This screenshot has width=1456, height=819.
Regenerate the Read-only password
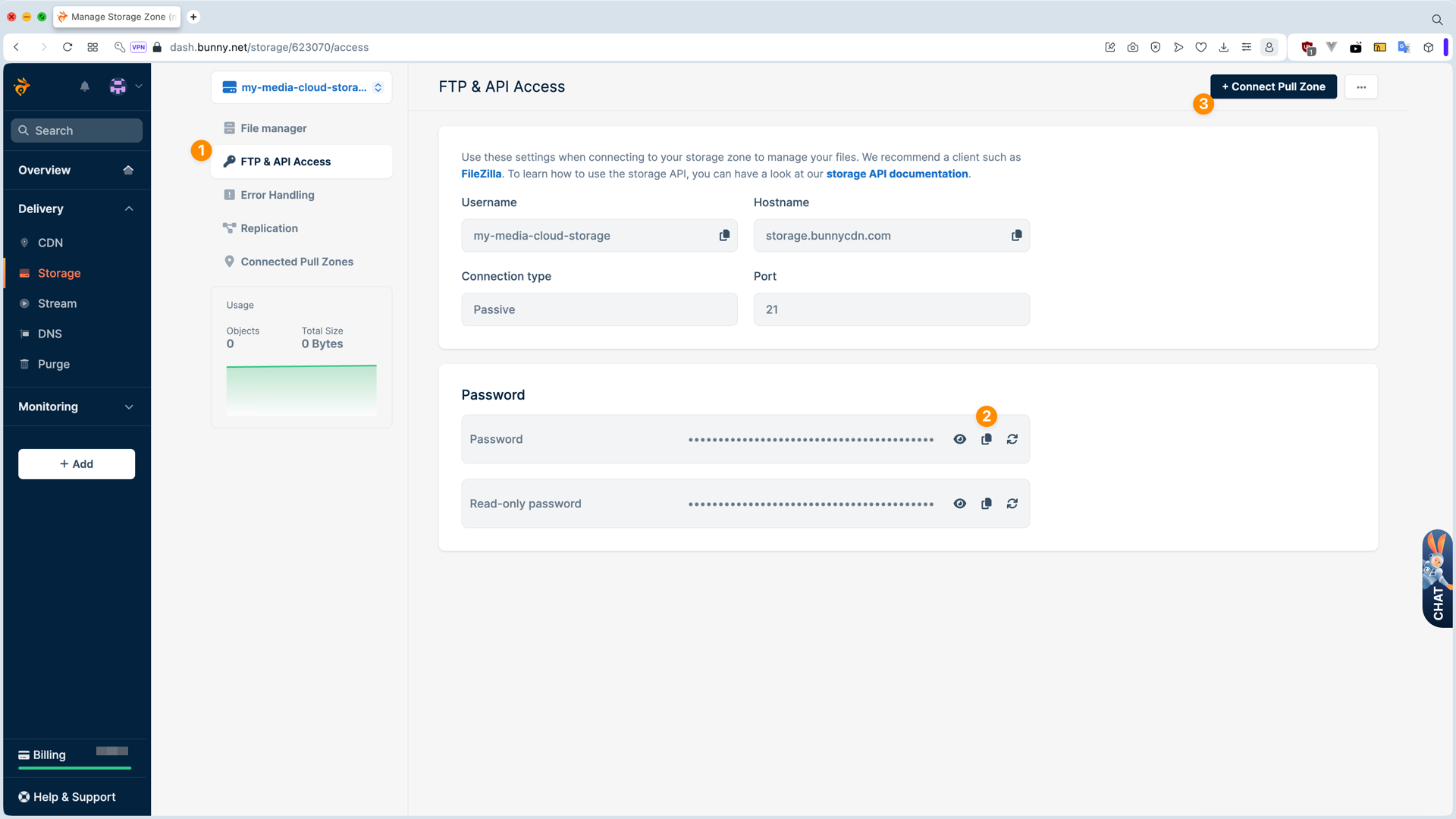1012,504
